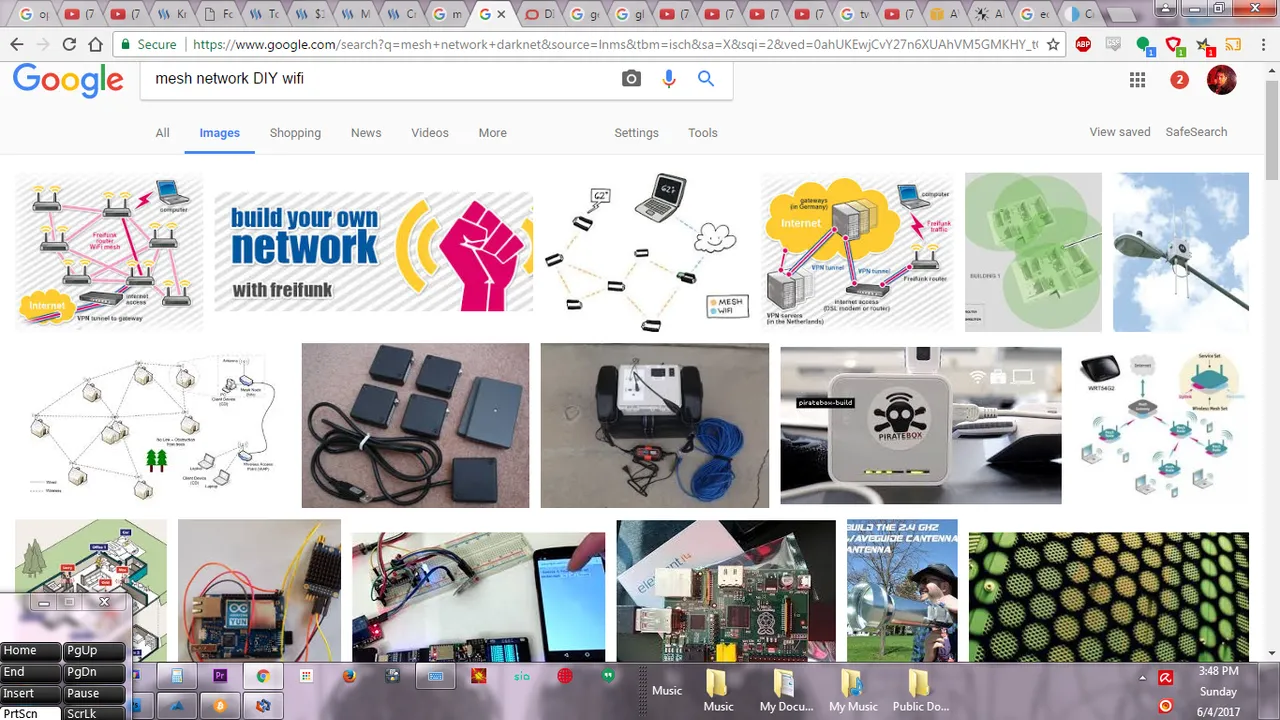This screenshot has width=1280, height=720.
Task: Submit search with the blue magnifier icon
Action: pyautogui.click(x=706, y=79)
